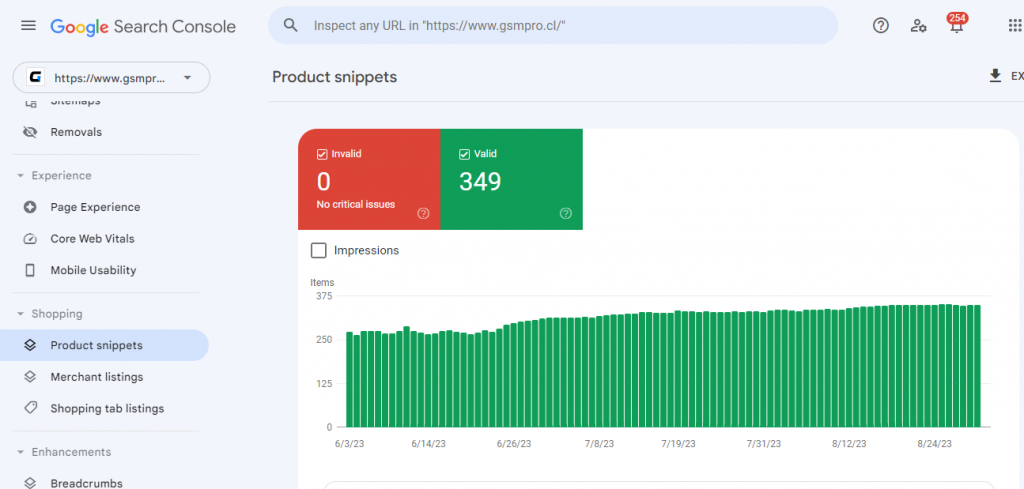1024x489 pixels.
Task: Click the 7/19/23 date axis label
Action: pyautogui.click(x=679, y=444)
